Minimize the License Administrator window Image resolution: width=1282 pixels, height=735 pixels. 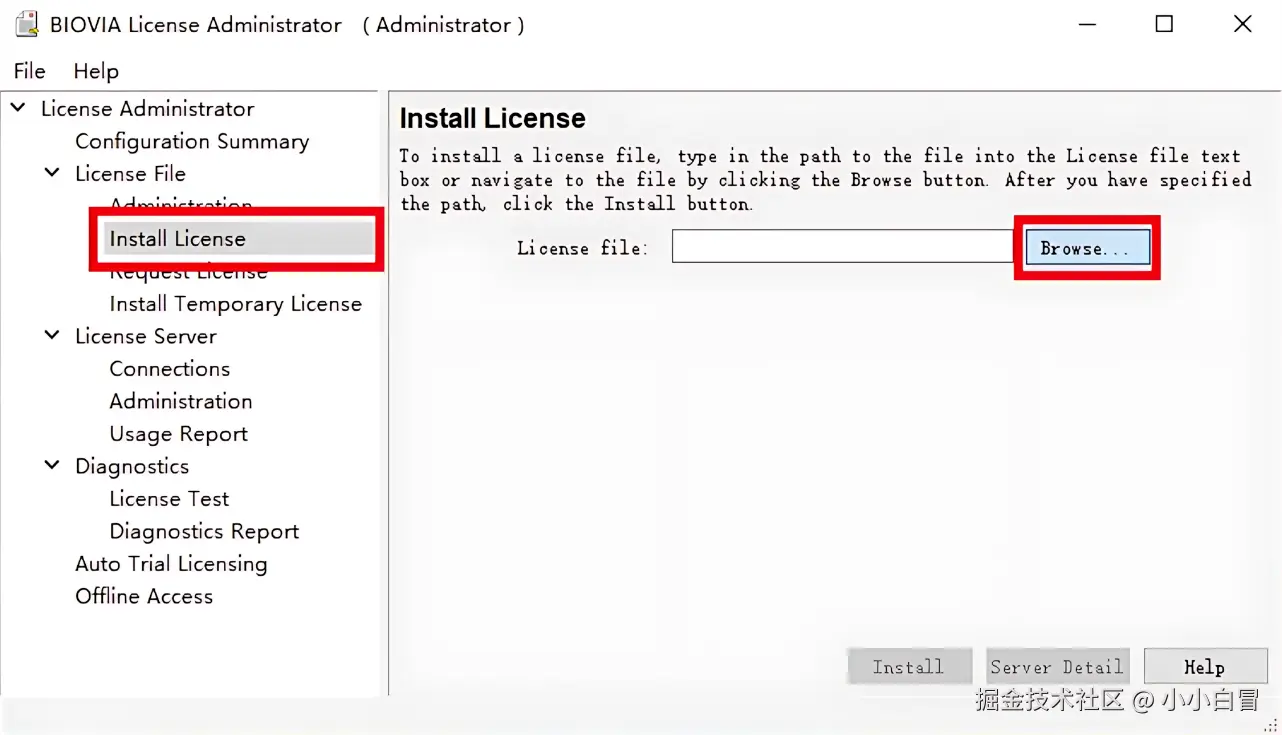tap(1085, 24)
